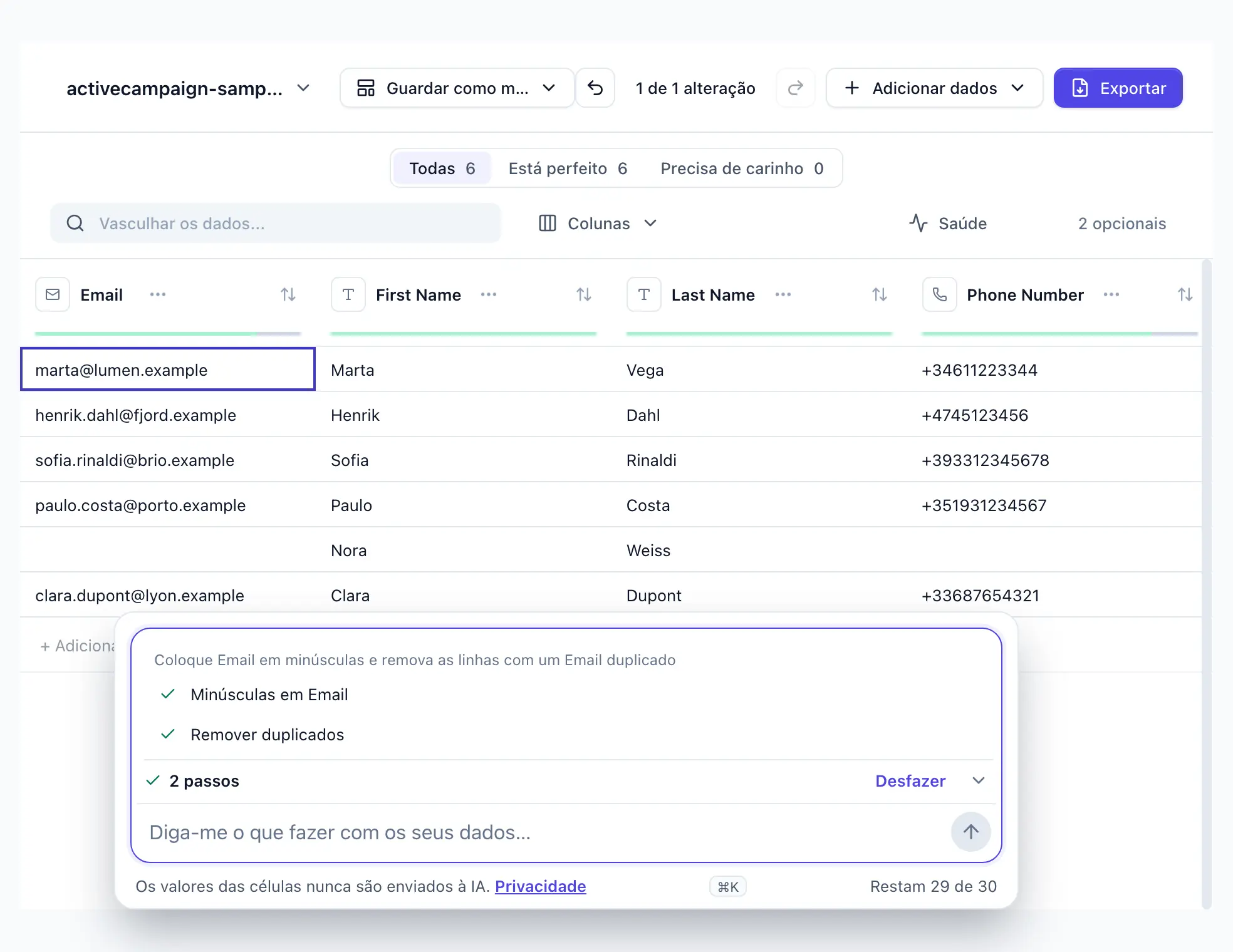Select the +34611223344 phone cell
The image size is (1233, 952).
[1054, 370]
